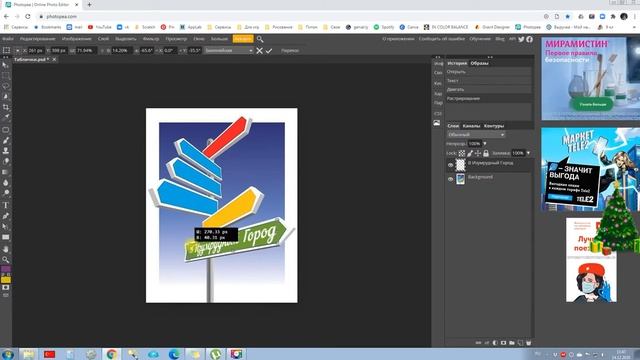Open tool preset arrow in options bar
The width and height of the screenshot is (640, 360).
click(x=18, y=51)
